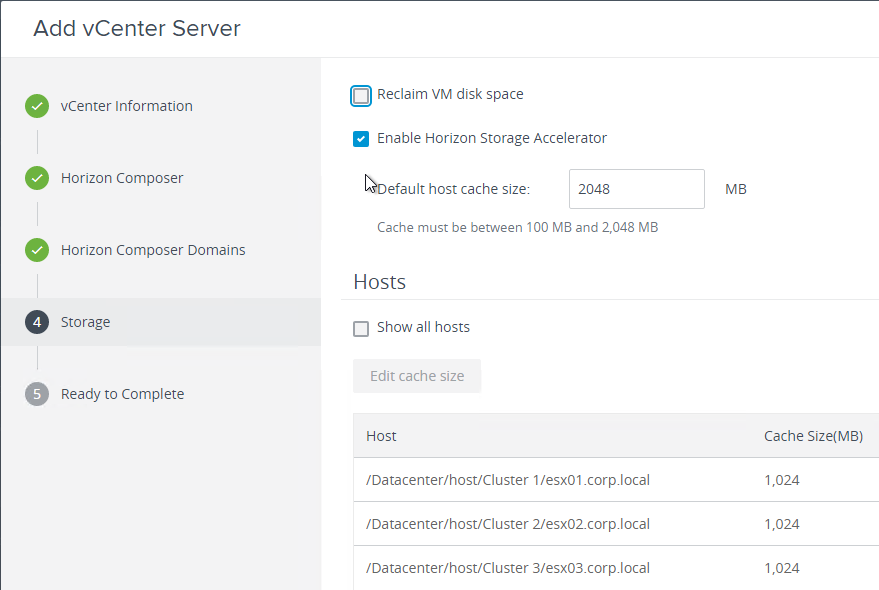This screenshot has height=590, width=879.
Task: Click the MB unit label
Action: (736, 189)
